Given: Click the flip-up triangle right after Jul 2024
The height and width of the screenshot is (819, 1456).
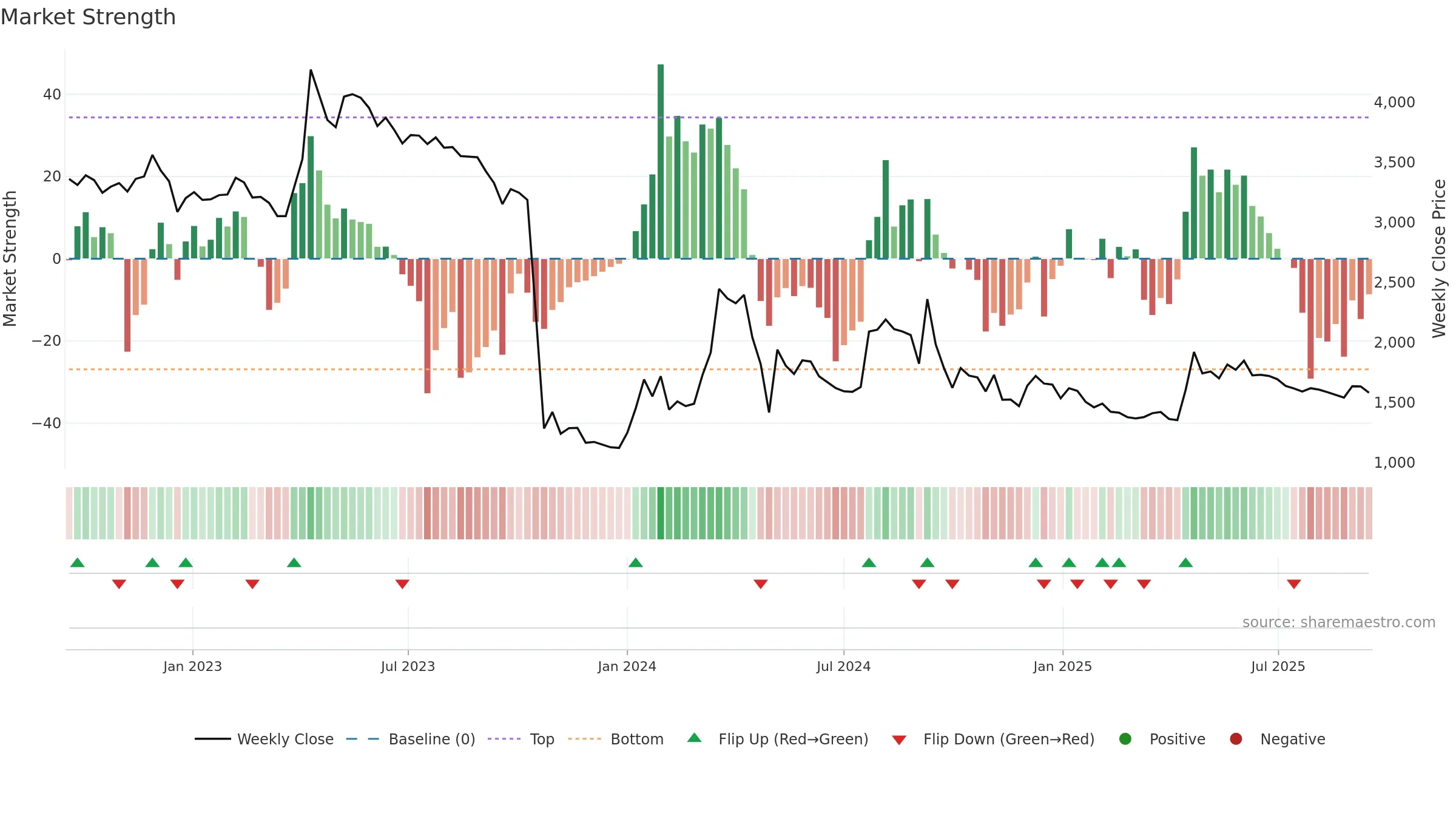Looking at the screenshot, I should click(869, 562).
